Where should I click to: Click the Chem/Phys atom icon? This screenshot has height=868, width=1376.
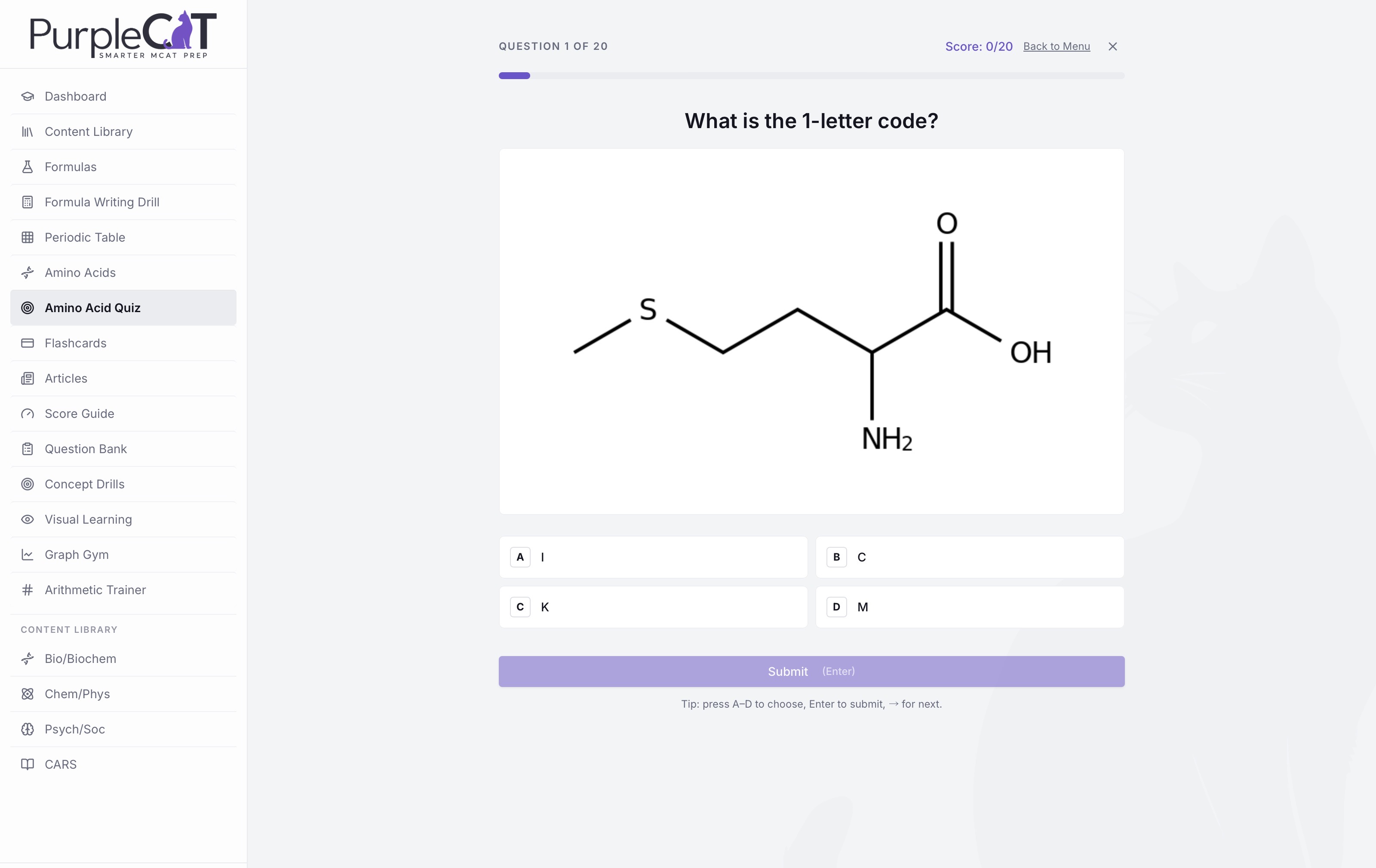(28, 694)
